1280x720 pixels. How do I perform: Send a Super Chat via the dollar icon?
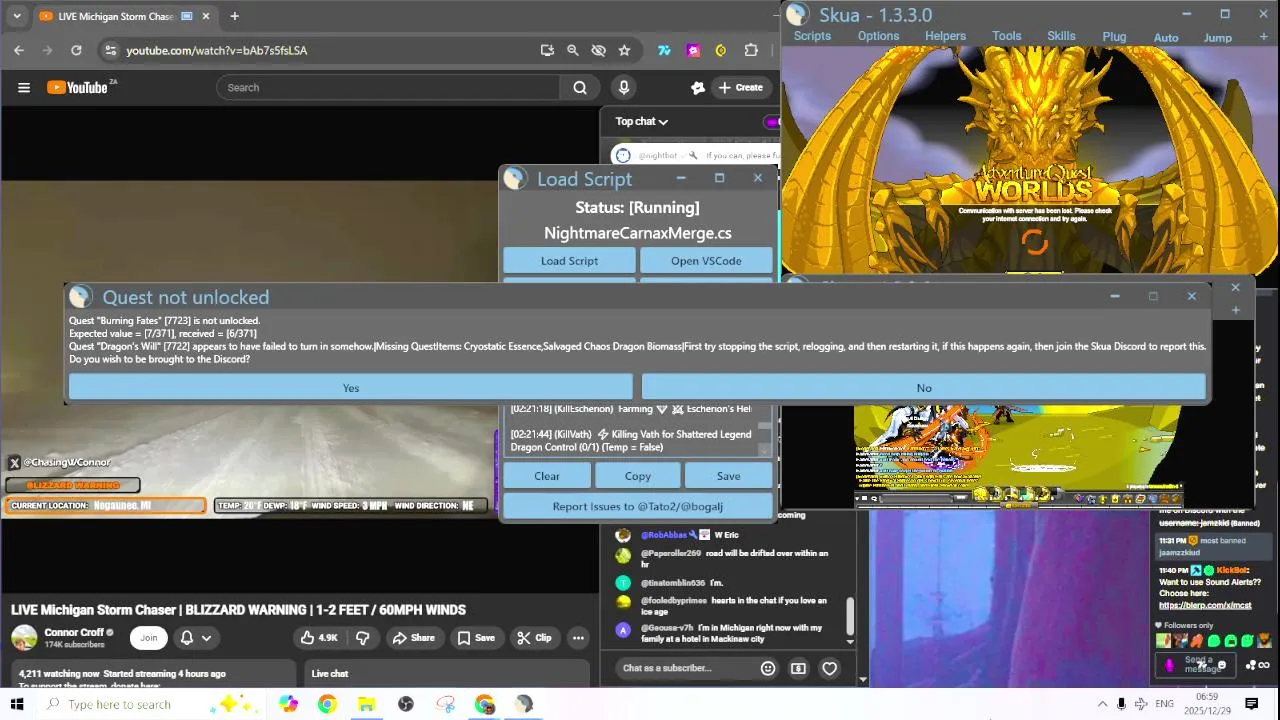[x=798, y=668]
